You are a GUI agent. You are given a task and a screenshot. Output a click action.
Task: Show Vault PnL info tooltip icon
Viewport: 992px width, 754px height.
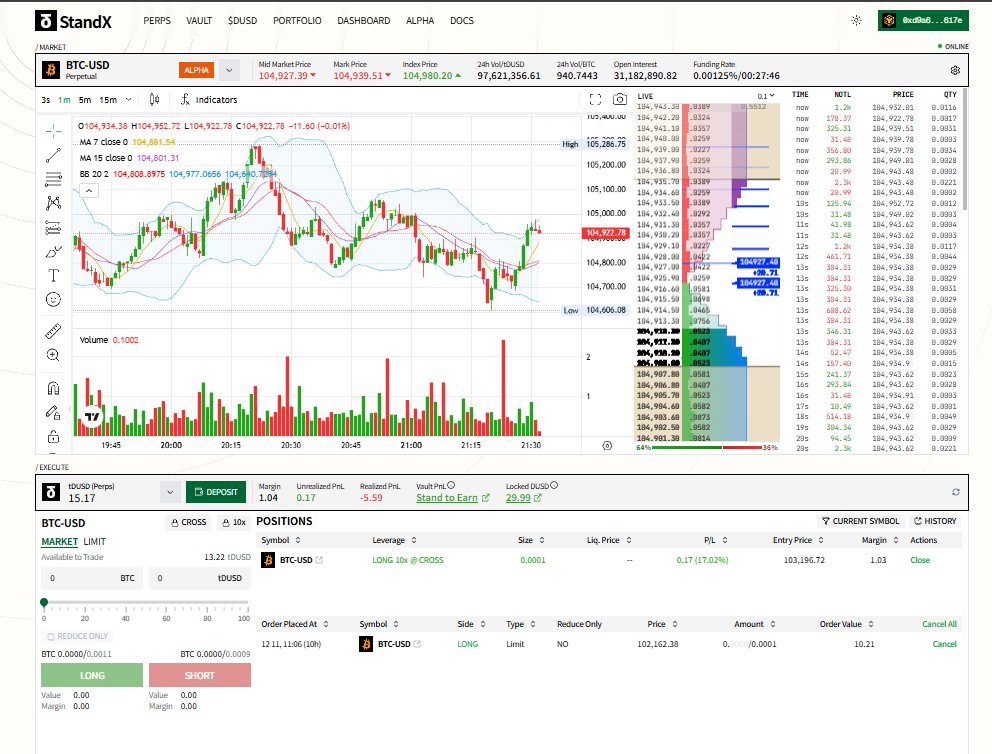(451, 485)
